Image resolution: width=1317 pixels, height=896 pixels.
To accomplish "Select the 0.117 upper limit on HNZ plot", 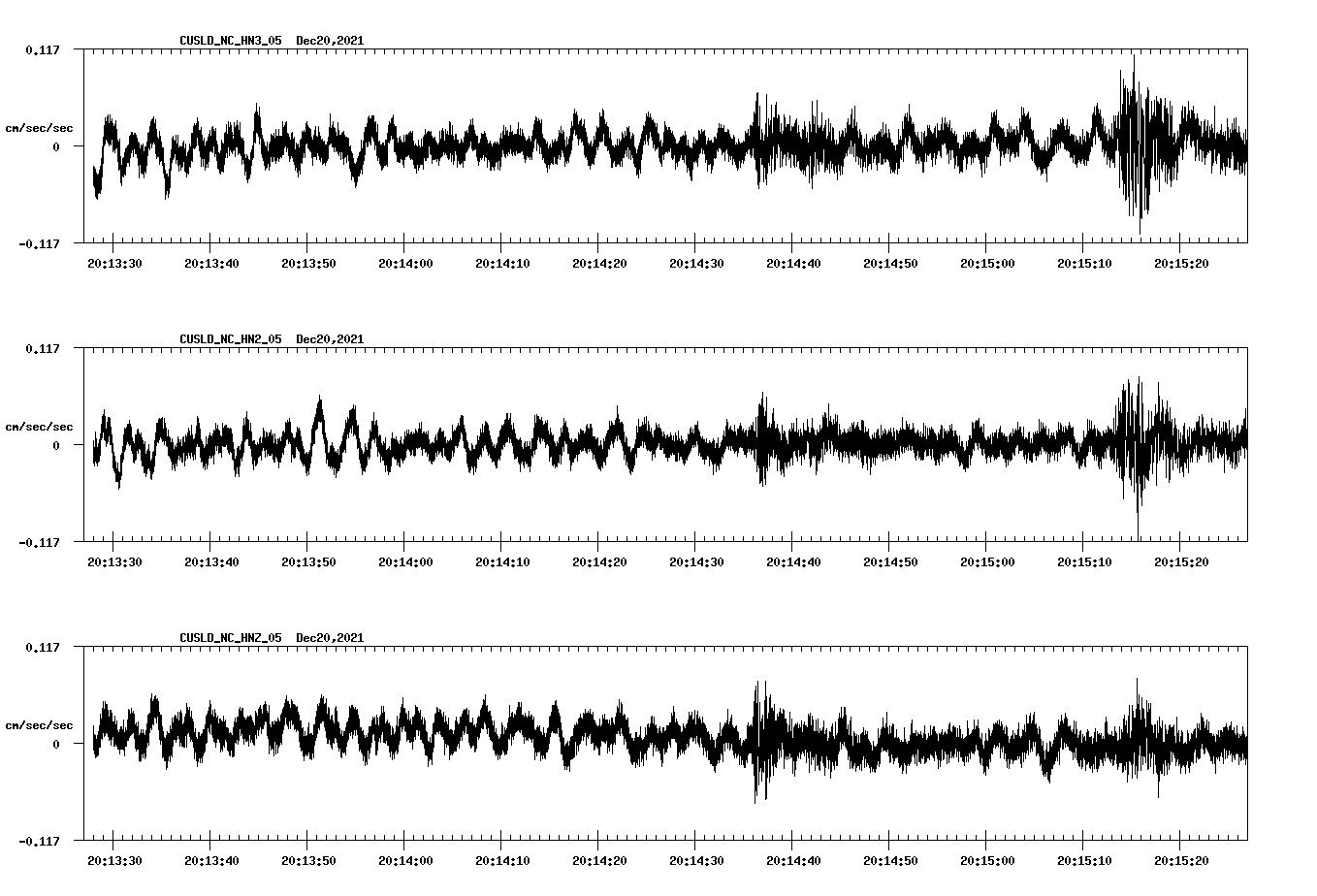I will tap(42, 647).
